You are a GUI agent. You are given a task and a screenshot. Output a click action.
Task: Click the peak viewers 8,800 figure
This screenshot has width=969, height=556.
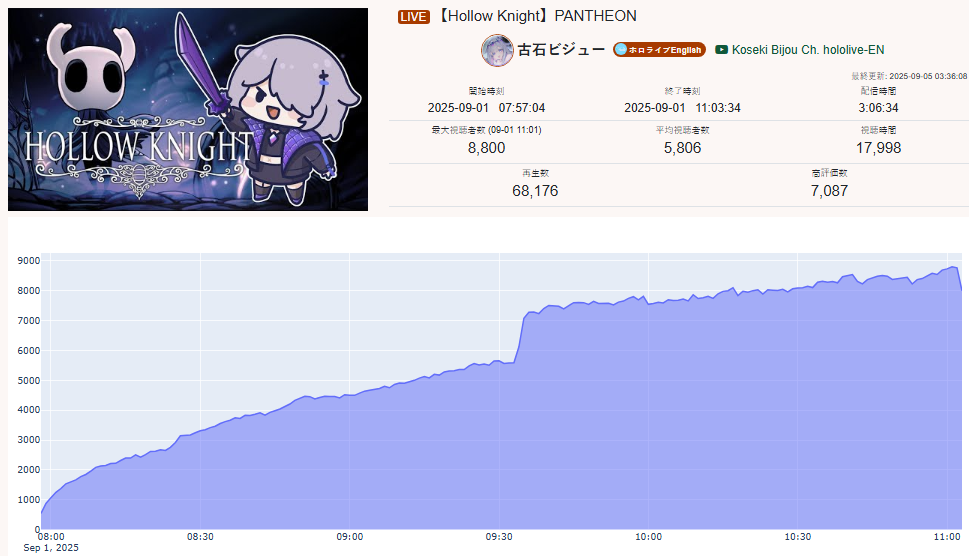click(486, 148)
